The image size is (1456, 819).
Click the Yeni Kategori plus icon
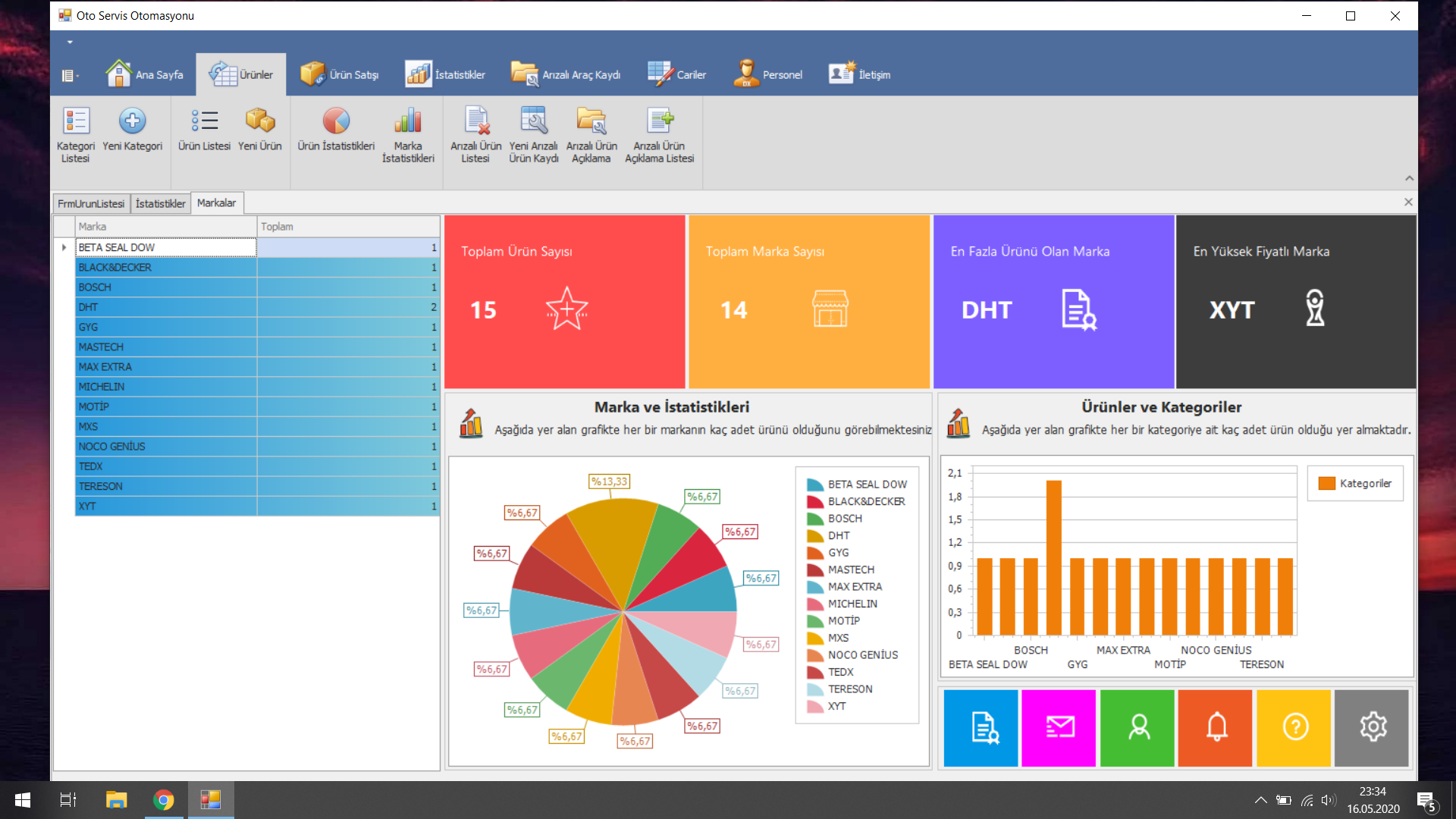132,121
